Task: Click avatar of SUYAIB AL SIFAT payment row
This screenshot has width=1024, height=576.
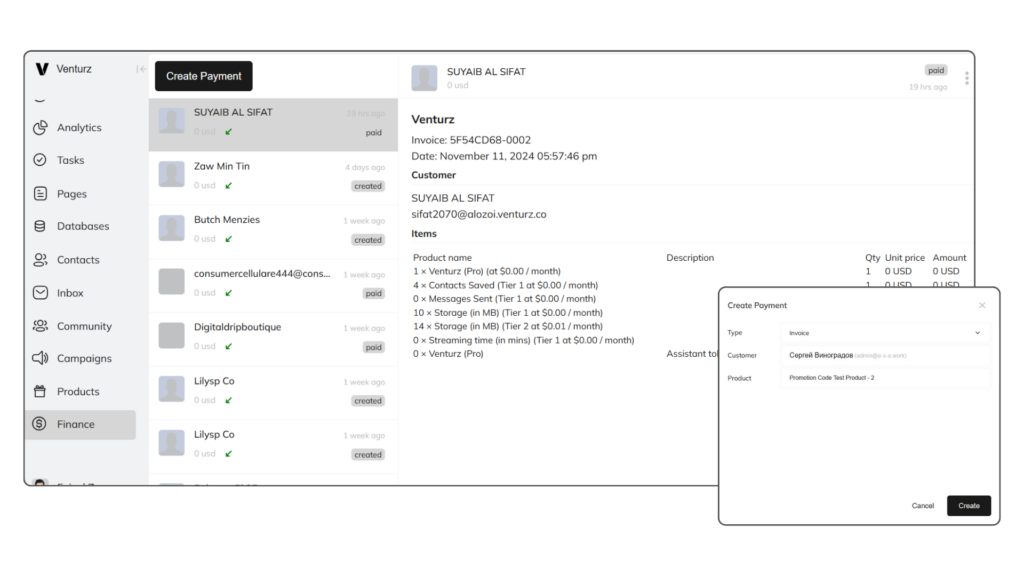Action: [172, 121]
